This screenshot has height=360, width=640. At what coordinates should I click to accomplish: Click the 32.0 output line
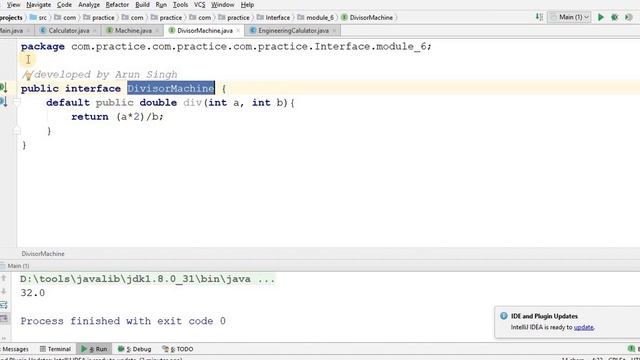pyautogui.click(x=33, y=293)
